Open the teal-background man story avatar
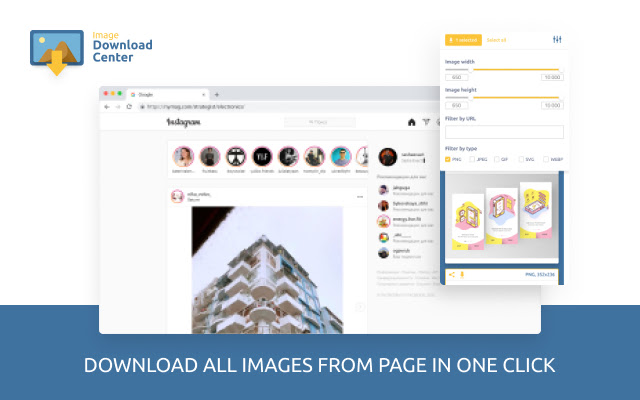This screenshot has width=640, height=400. (x=341, y=157)
